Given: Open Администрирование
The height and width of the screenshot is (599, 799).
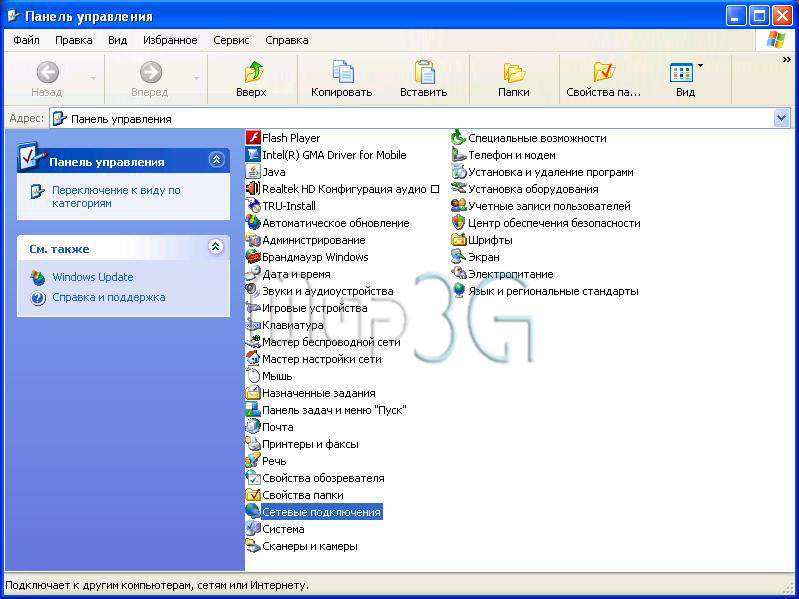Looking at the screenshot, I should [x=306, y=240].
